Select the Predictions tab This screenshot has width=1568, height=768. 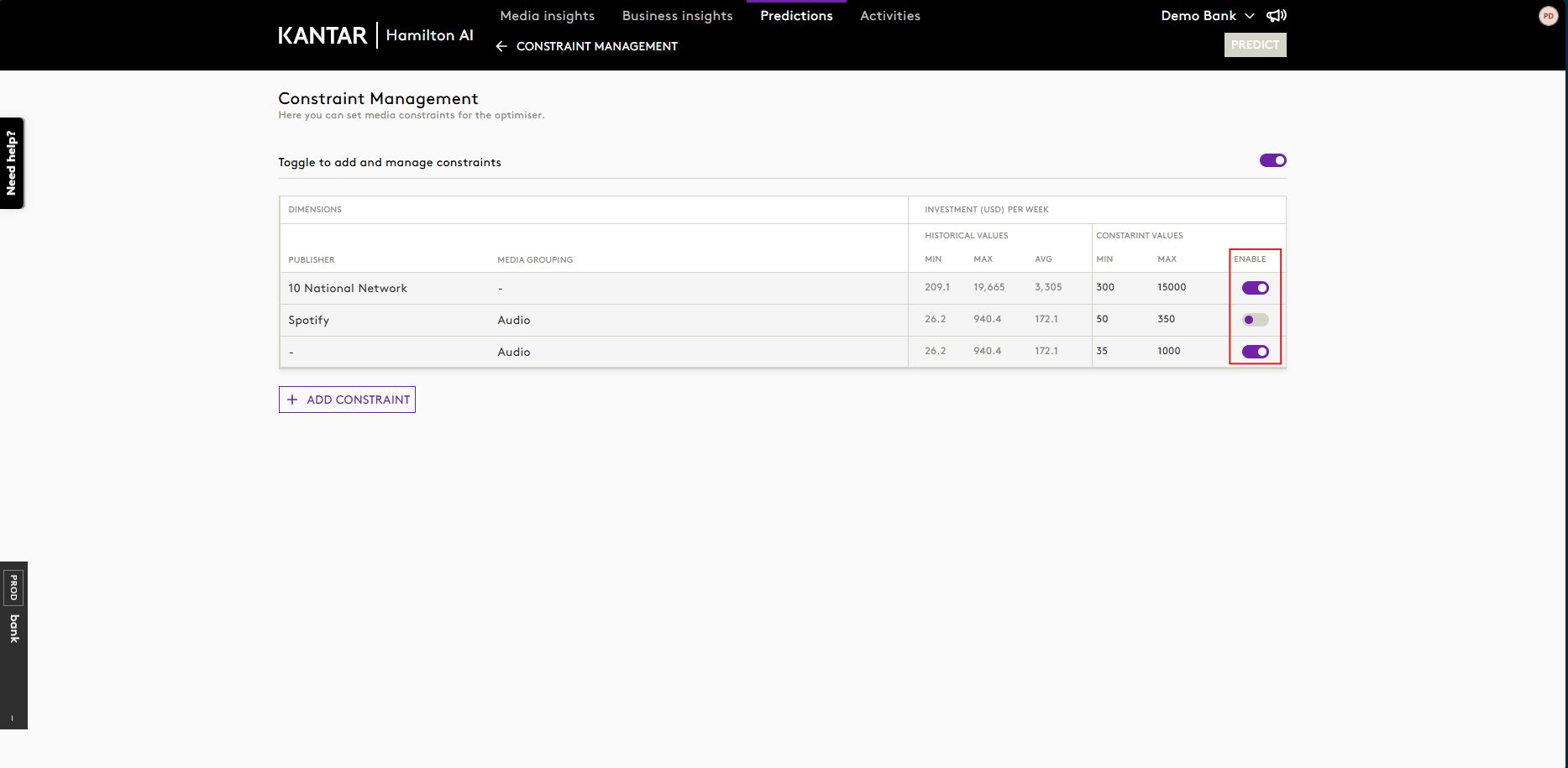(796, 16)
